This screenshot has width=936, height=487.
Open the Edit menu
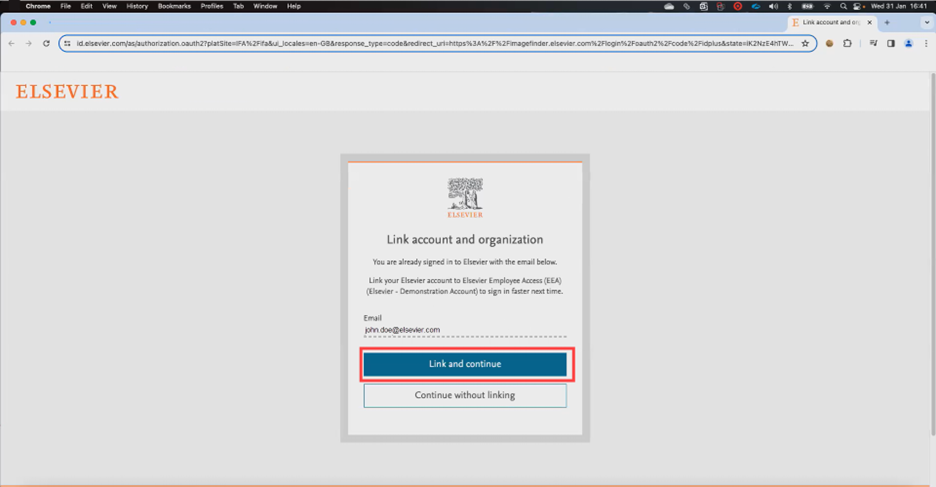pos(87,6)
